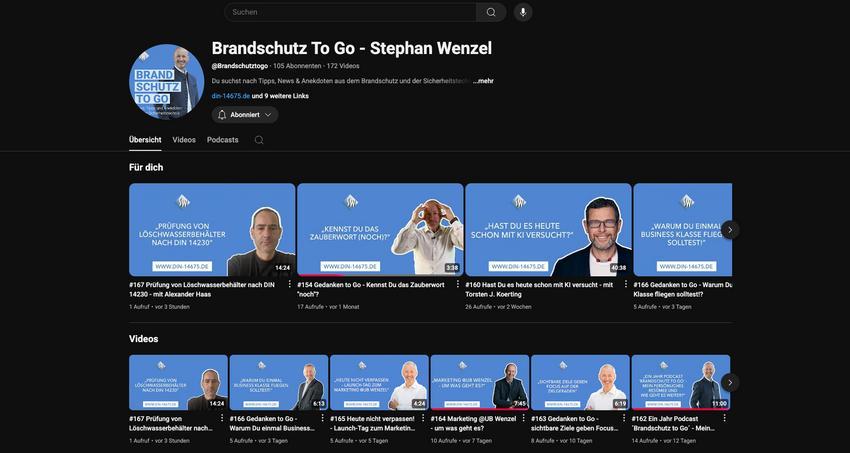Show next videos in Videos carousel

point(730,383)
